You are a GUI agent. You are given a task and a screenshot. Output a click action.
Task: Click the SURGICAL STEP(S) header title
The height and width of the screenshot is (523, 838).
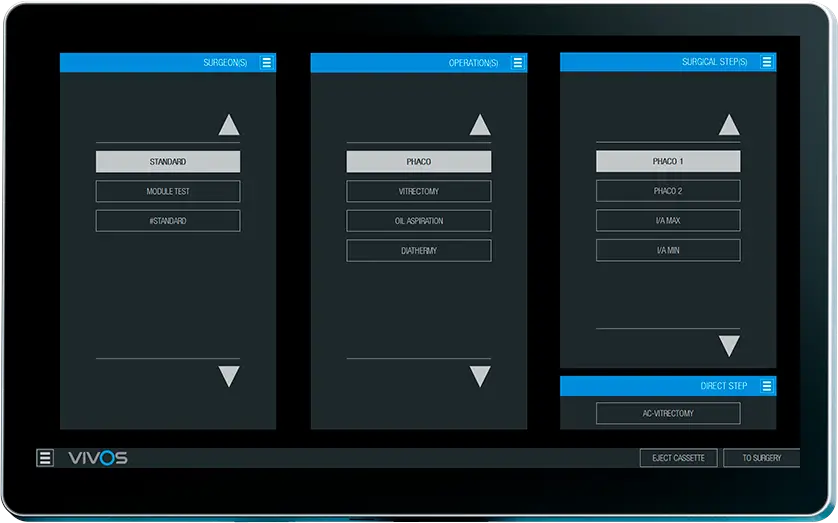click(715, 62)
